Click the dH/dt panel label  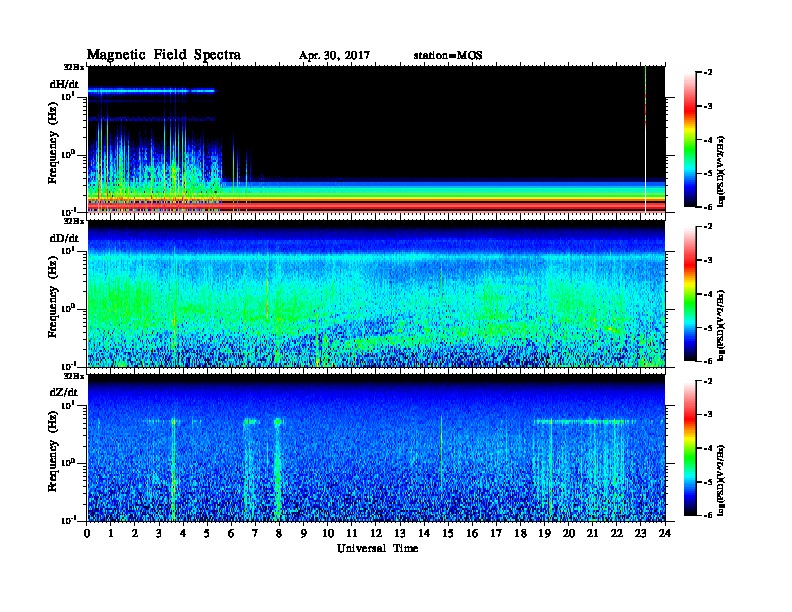64,84
